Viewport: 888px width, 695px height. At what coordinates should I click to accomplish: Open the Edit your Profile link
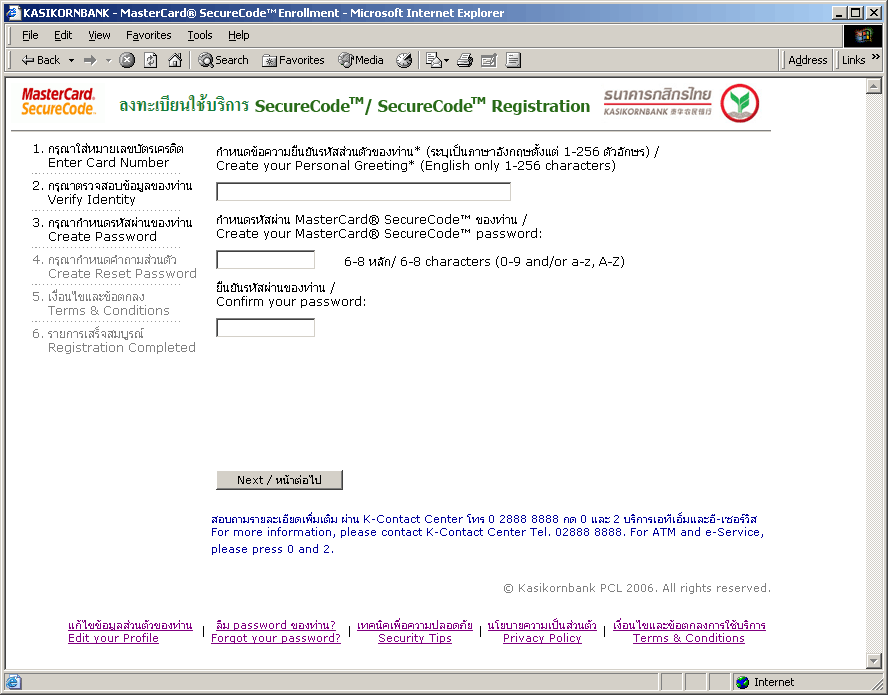click(x=130, y=632)
